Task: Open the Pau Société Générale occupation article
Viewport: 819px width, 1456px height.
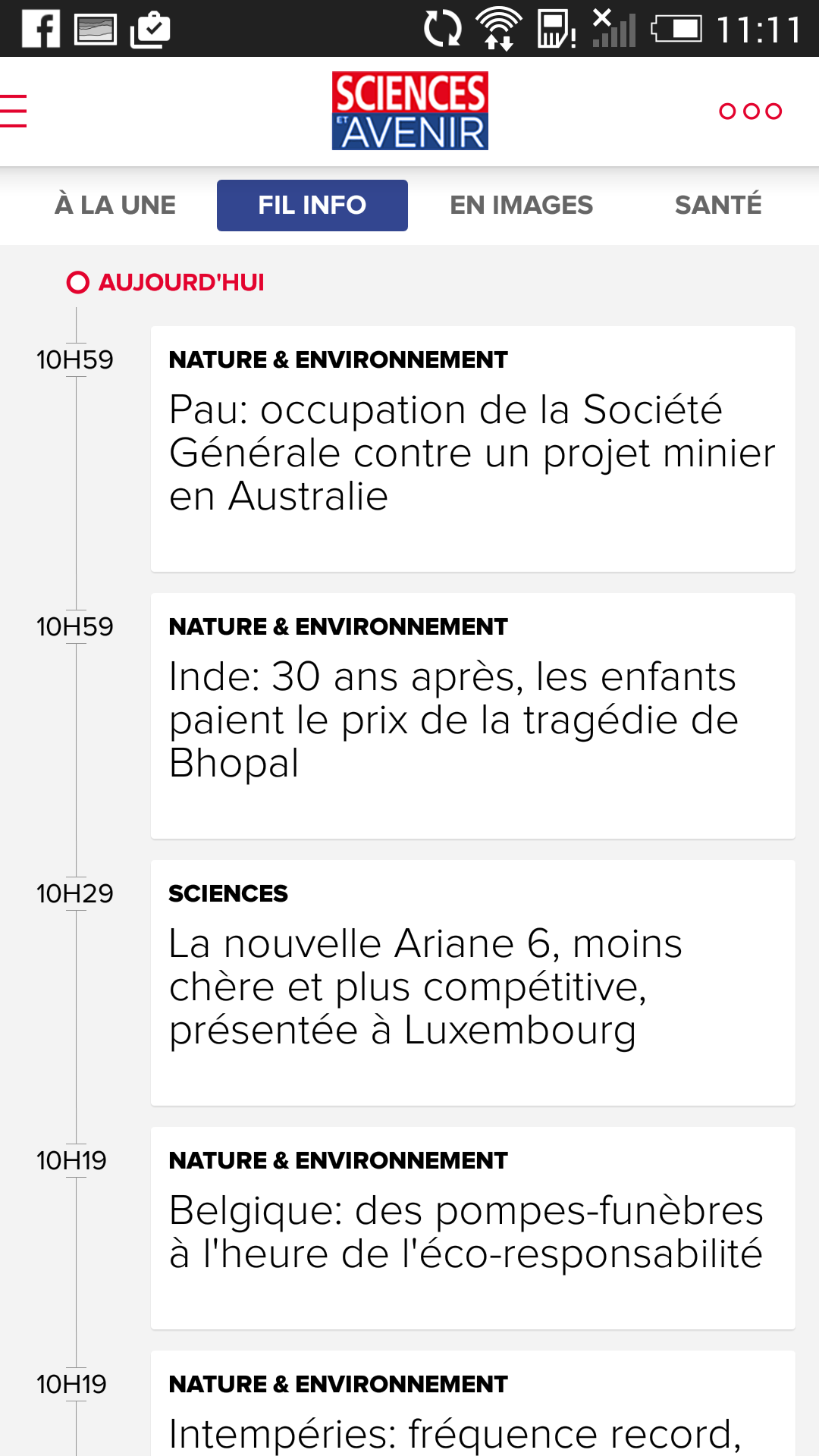Action: 473,449
